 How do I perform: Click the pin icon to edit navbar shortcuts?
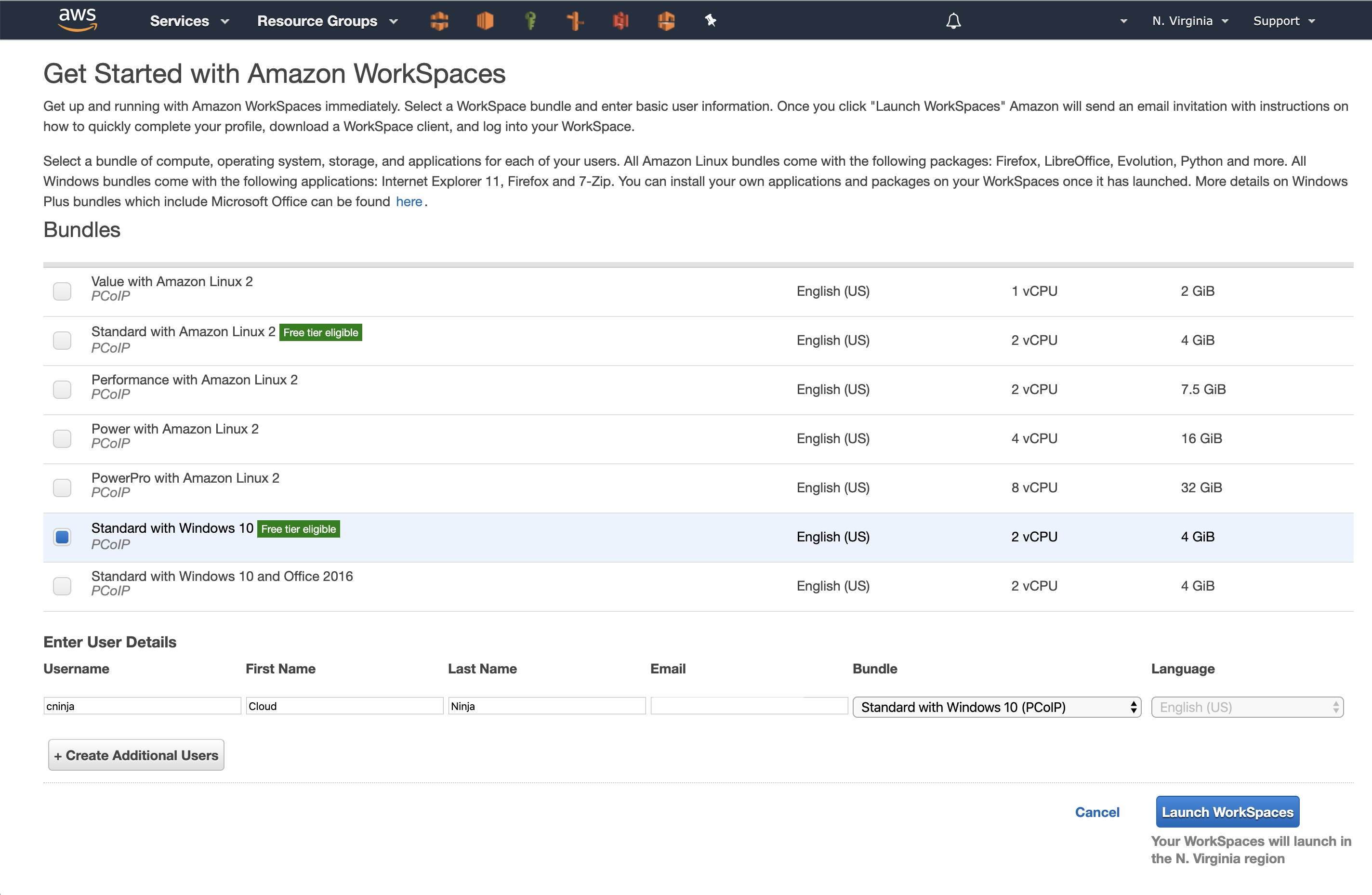tap(711, 20)
